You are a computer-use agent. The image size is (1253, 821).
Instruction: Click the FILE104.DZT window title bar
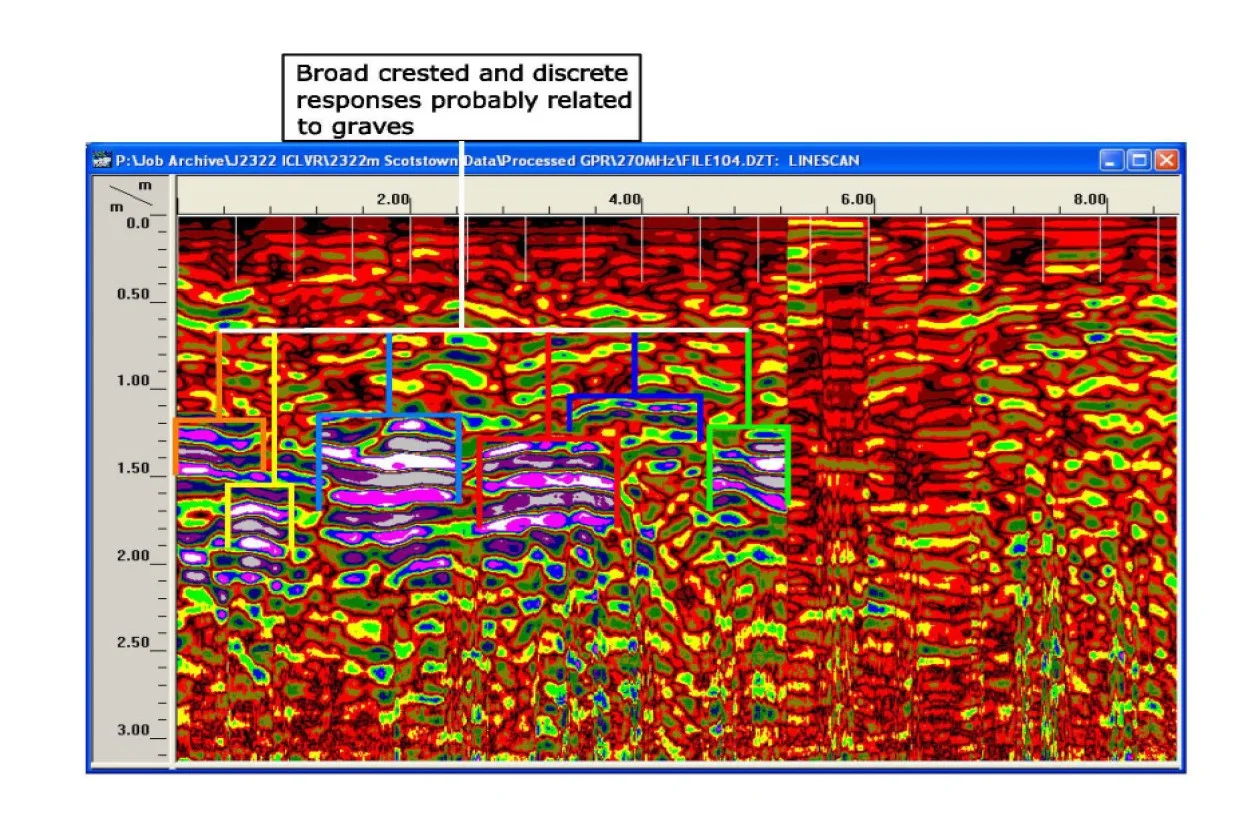[x=635, y=160]
